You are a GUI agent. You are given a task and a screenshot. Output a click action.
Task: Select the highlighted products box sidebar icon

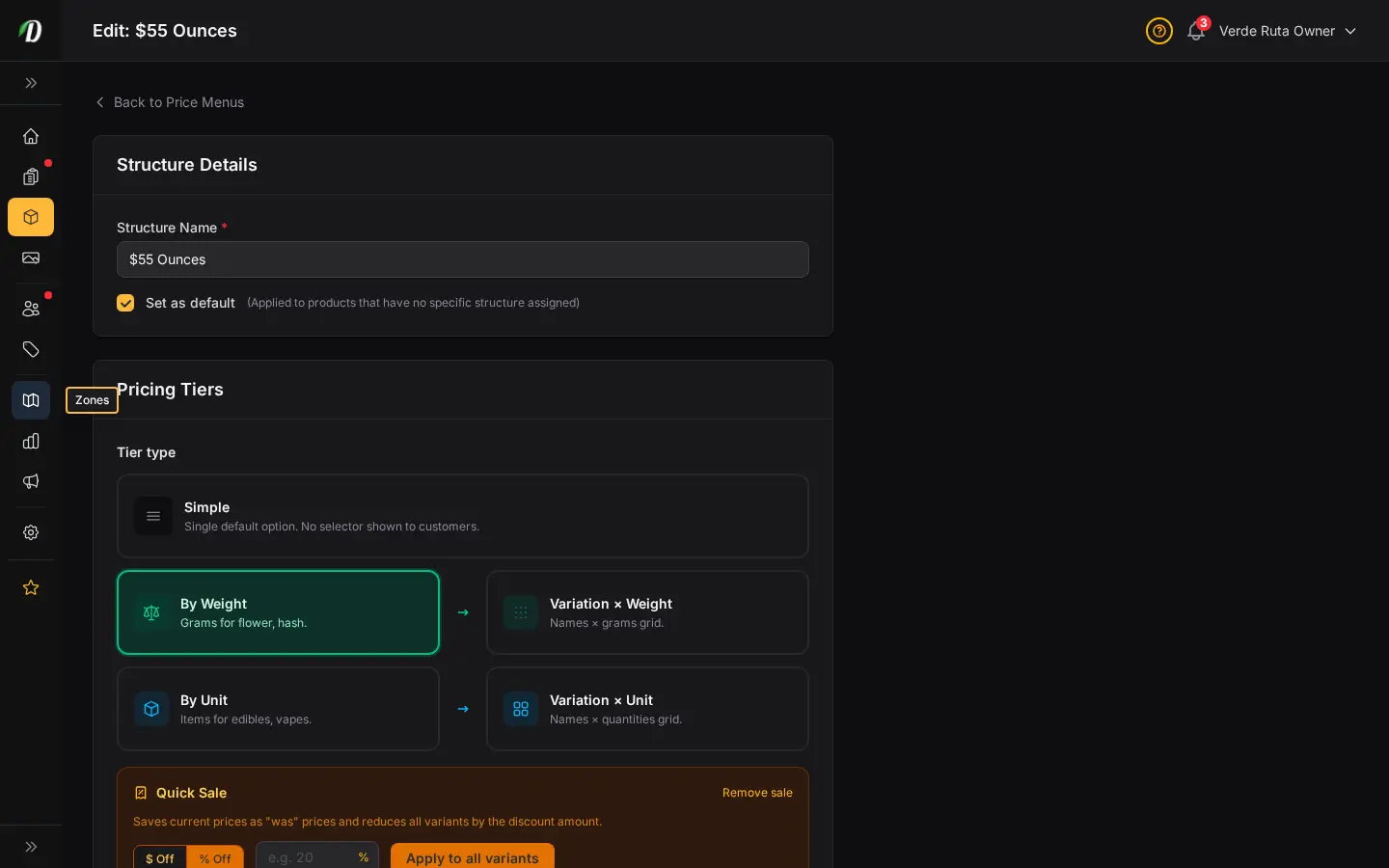[31, 217]
